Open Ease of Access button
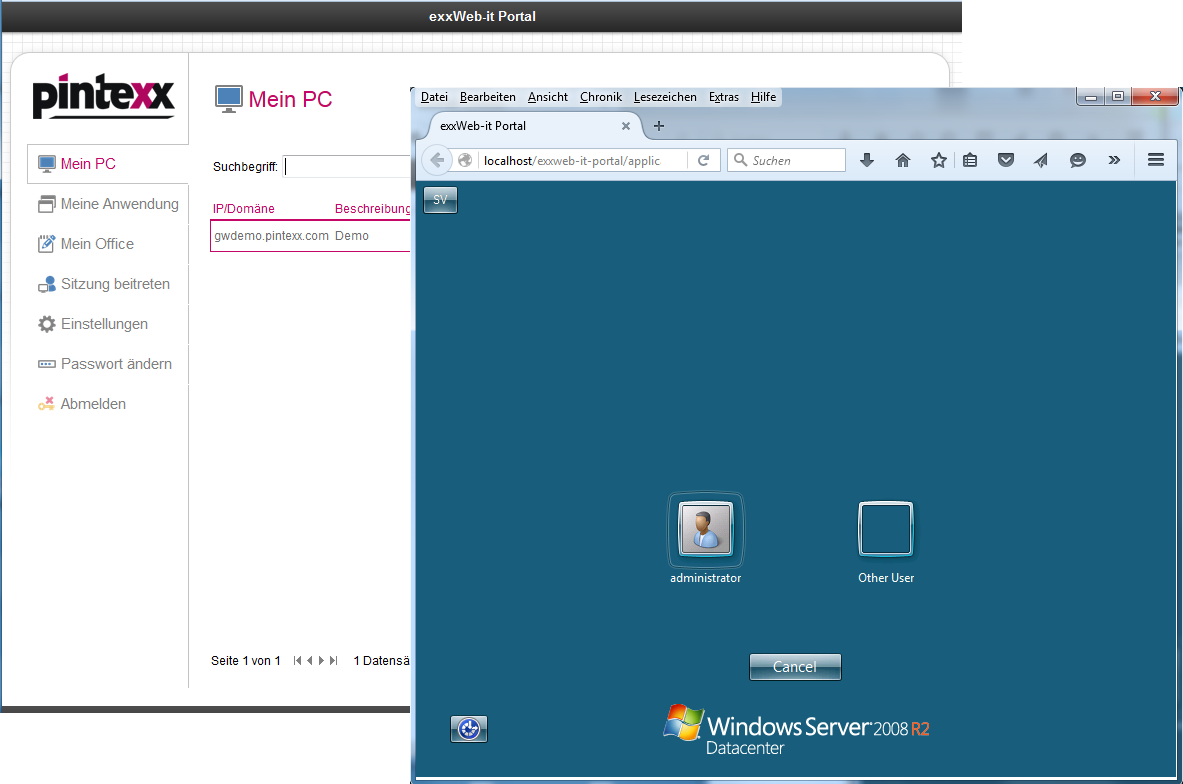1183x784 pixels. 469,729
